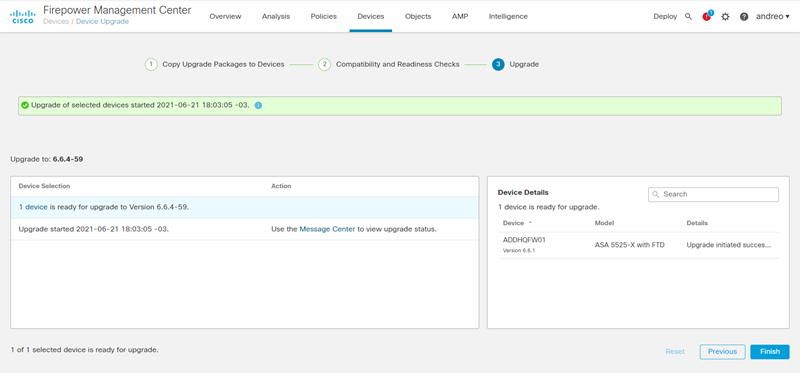Click the magnifier icon in Device Details search
This screenshot has width=800, height=373.
(656, 194)
